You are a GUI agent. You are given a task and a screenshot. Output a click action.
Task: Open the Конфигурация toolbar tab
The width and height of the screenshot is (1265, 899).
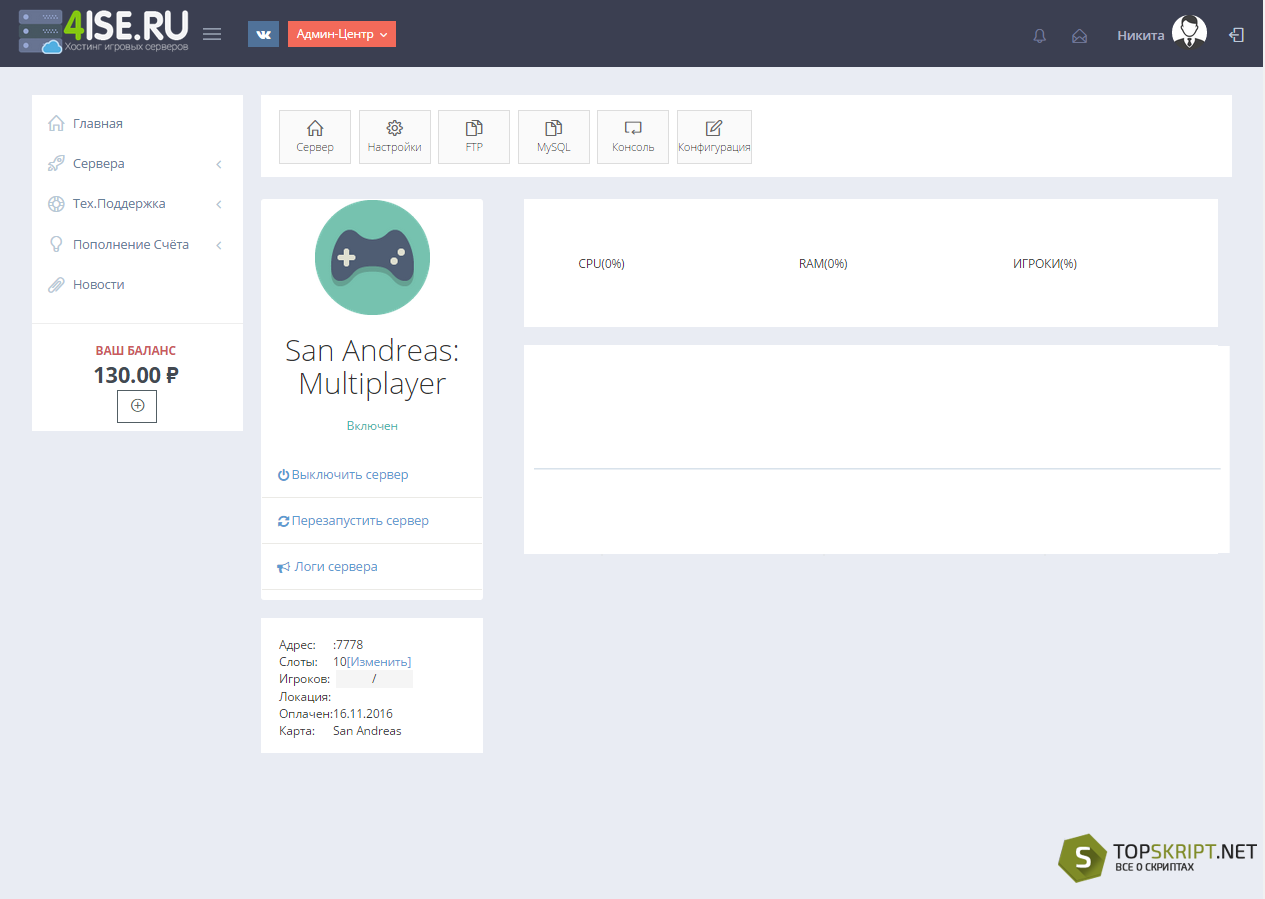click(x=714, y=137)
